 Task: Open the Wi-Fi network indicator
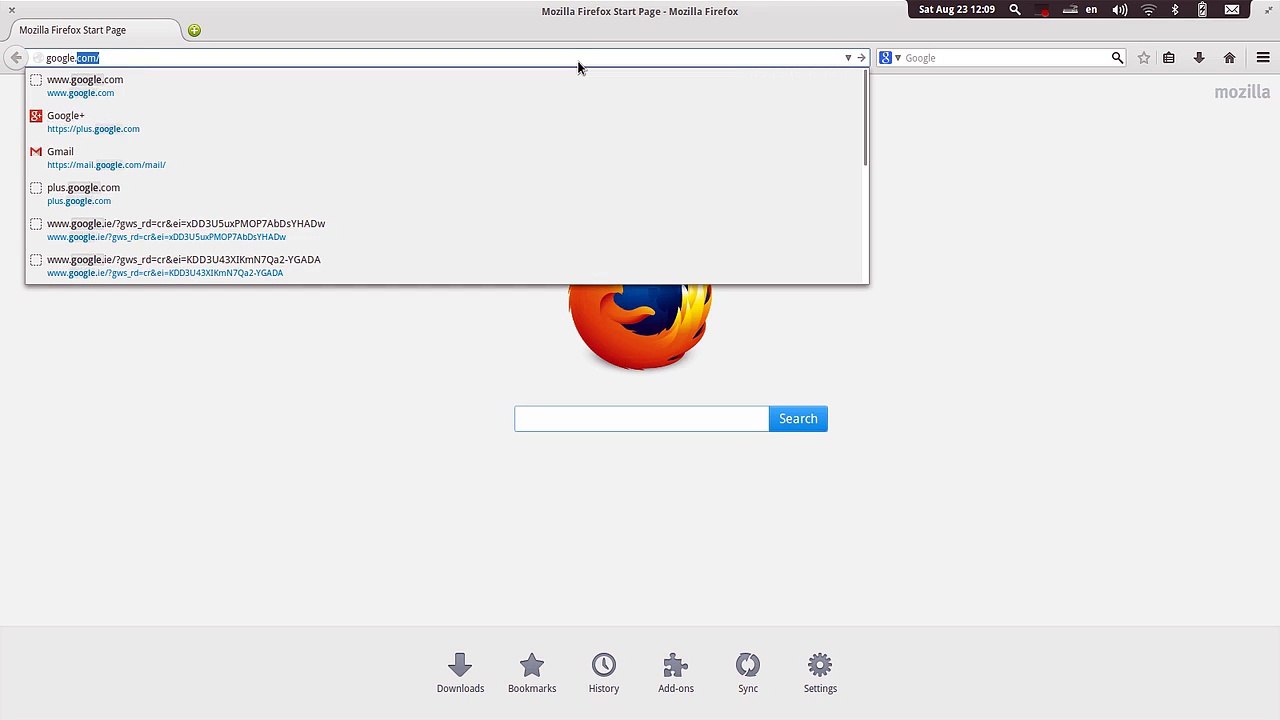(x=1148, y=10)
